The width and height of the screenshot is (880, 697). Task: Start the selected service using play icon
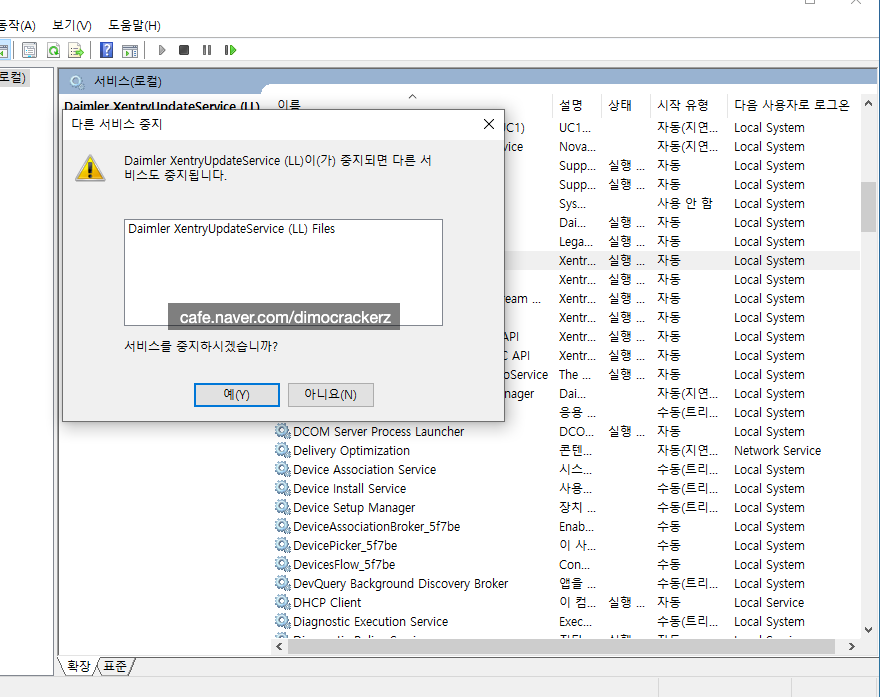tap(162, 50)
